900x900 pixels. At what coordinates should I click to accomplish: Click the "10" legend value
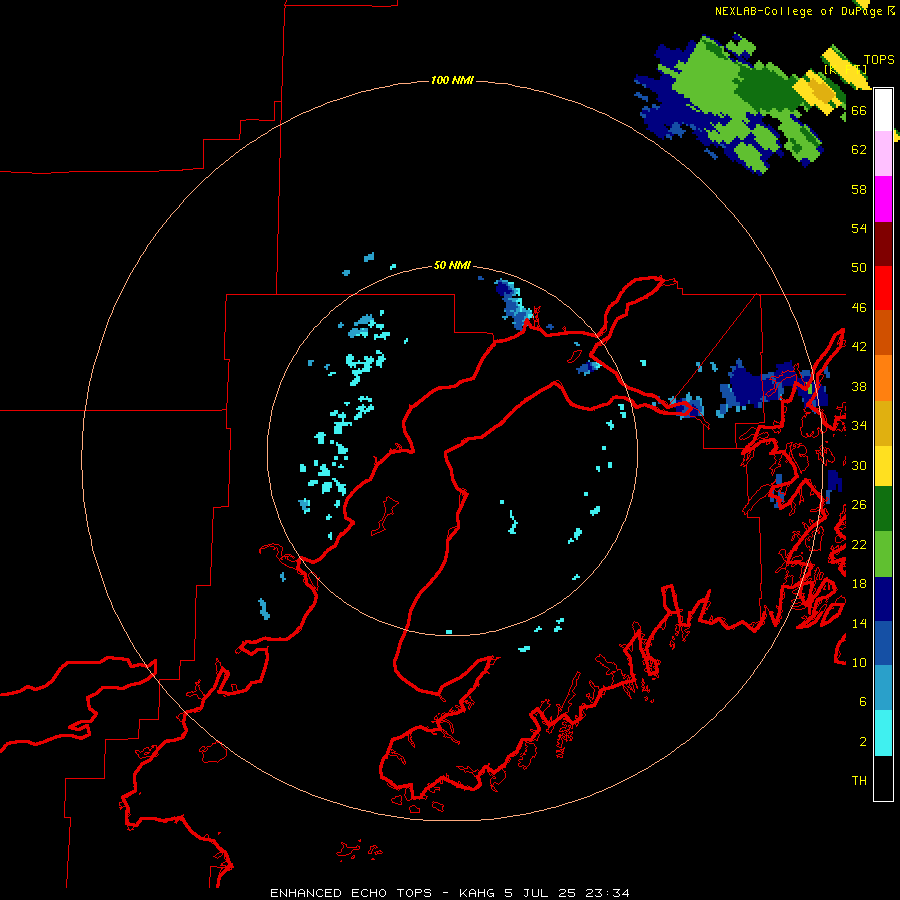(859, 662)
